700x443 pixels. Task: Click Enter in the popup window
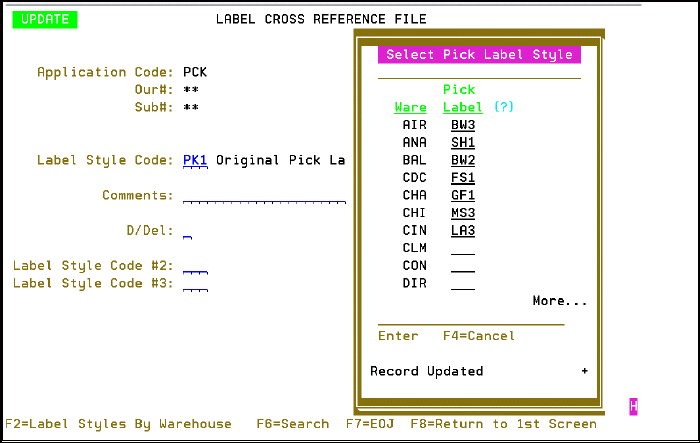pyautogui.click(x=398, y=337)
